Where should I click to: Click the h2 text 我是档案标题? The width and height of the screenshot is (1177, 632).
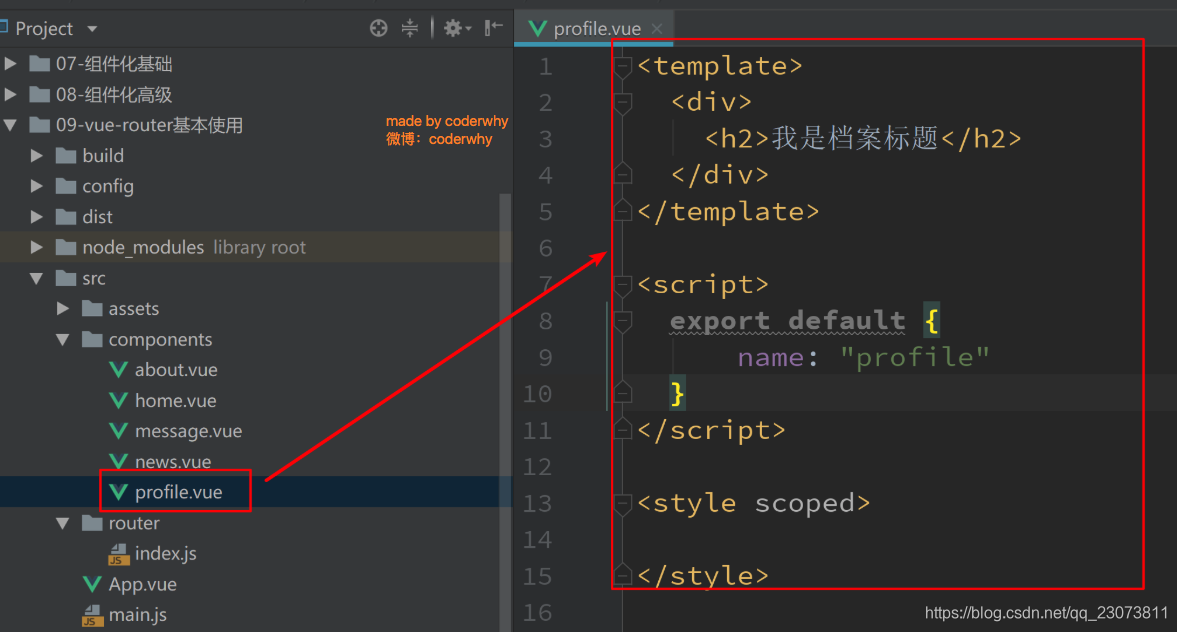coord(855,138)
